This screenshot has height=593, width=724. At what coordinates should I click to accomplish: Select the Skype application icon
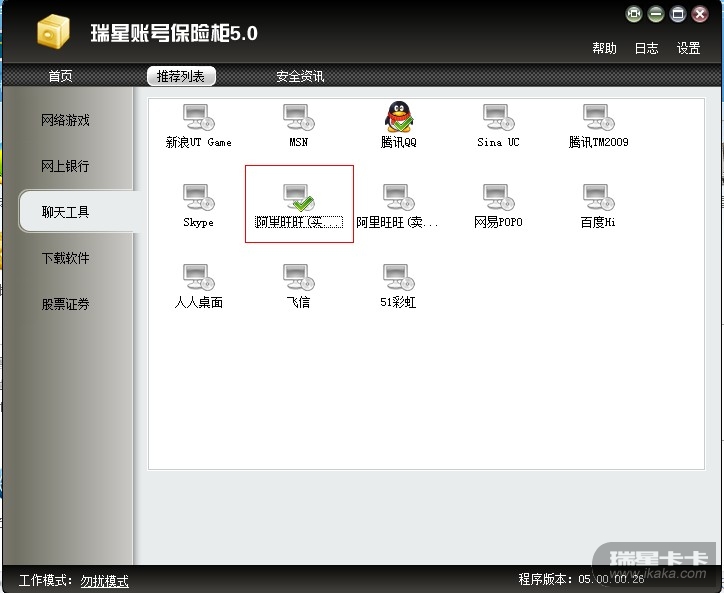(x=199, y=198)
